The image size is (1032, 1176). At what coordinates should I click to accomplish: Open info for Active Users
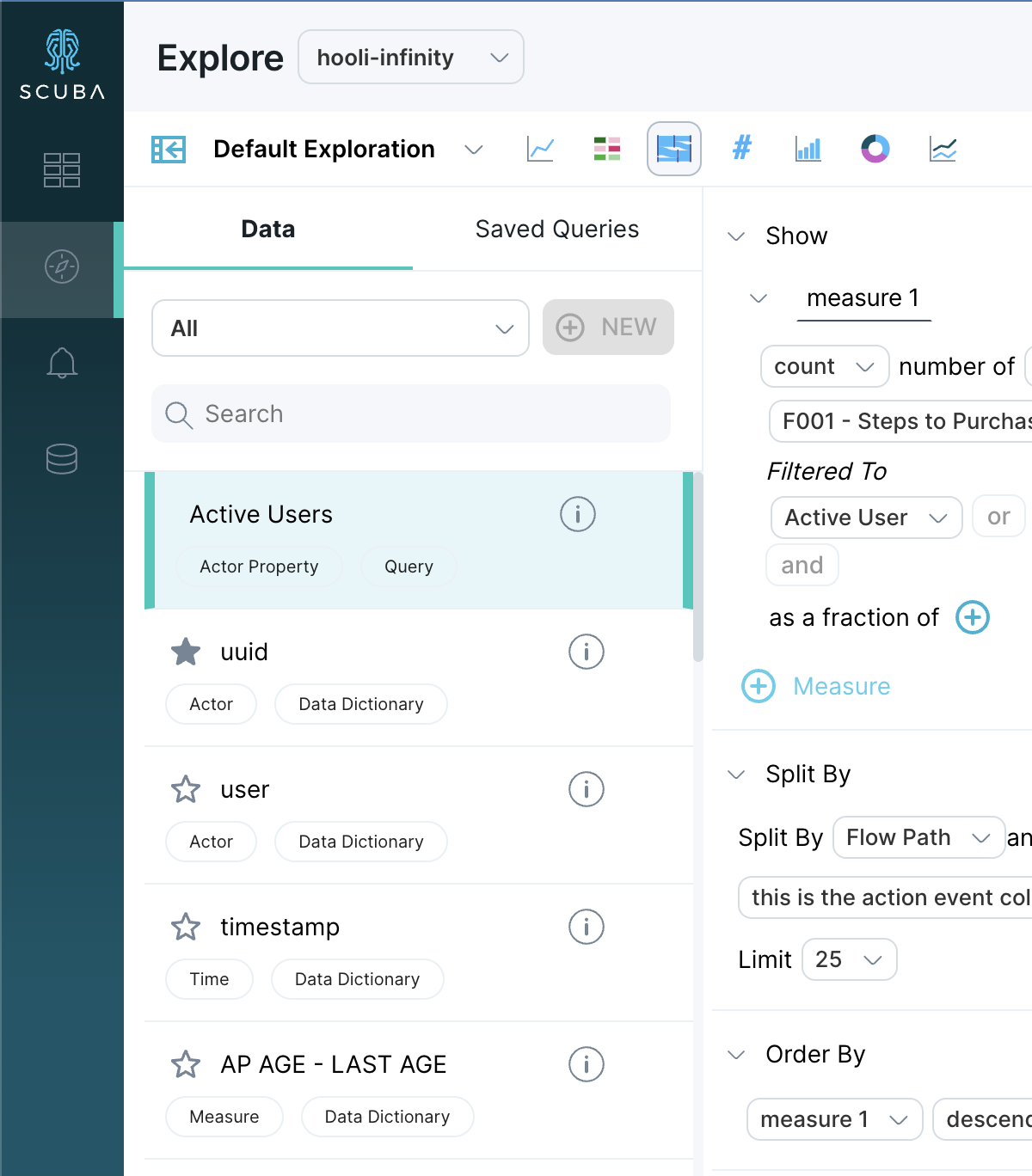click(578, 514)
